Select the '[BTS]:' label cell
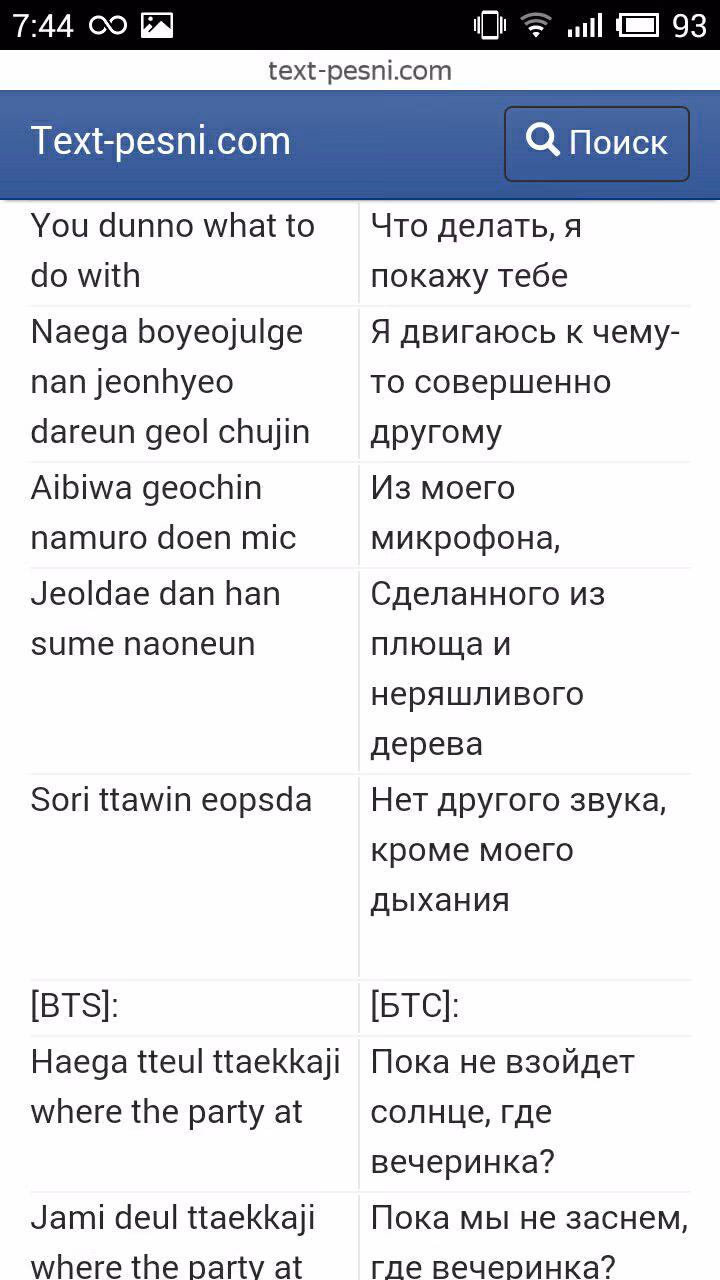Image resolution: width=720 pixels, height=1280 pixels. (75, 1006)
